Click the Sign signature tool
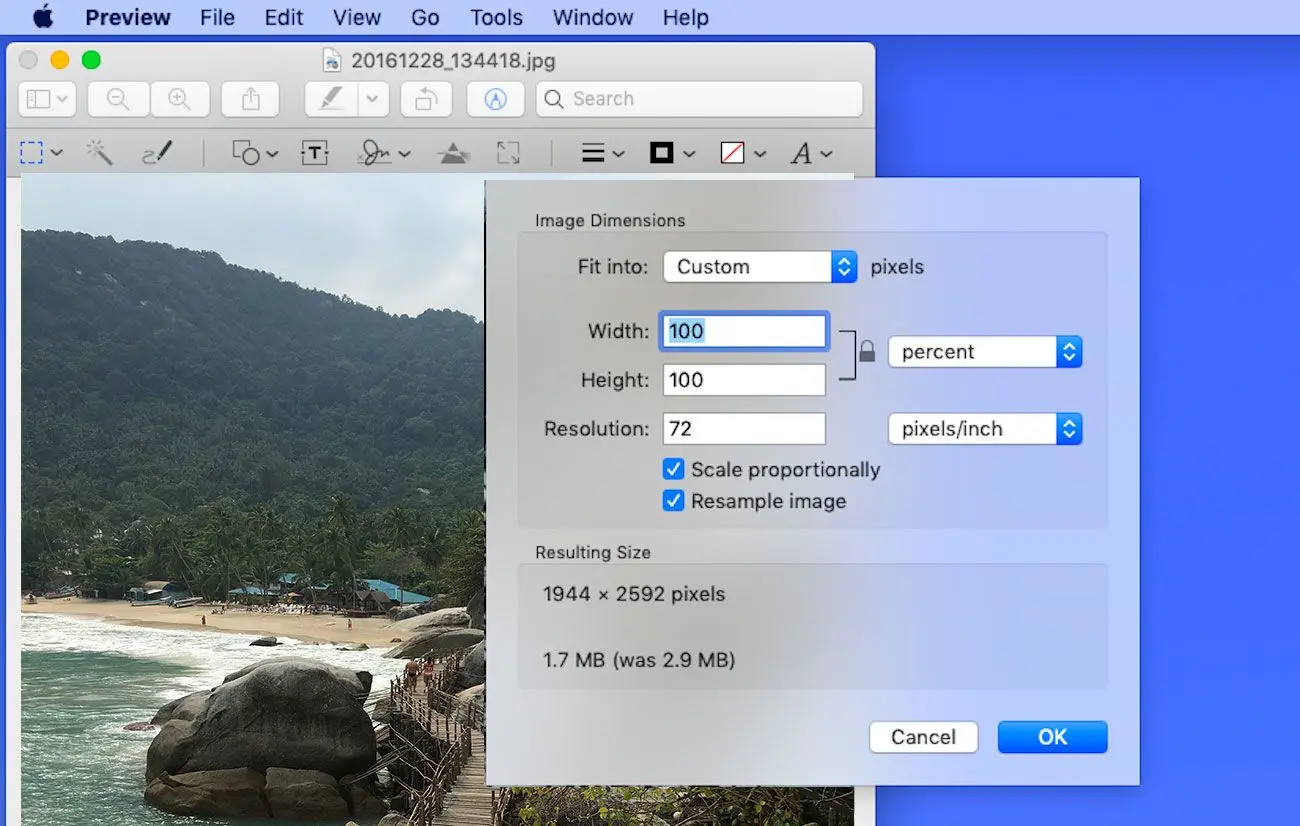The height and width of the screenshot is (826, 1300). tap(375, 153)
